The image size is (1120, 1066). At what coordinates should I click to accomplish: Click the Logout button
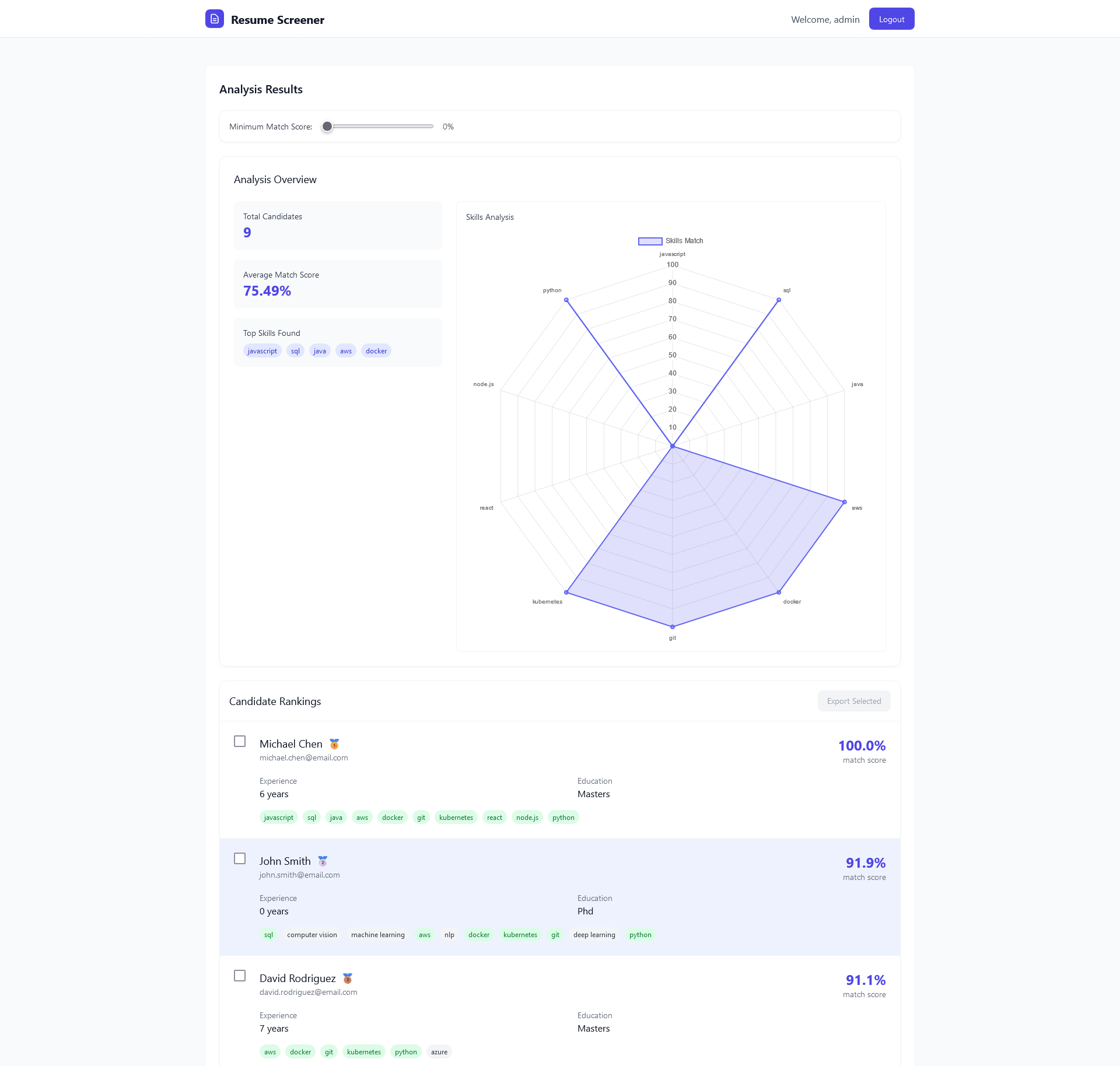891,19
